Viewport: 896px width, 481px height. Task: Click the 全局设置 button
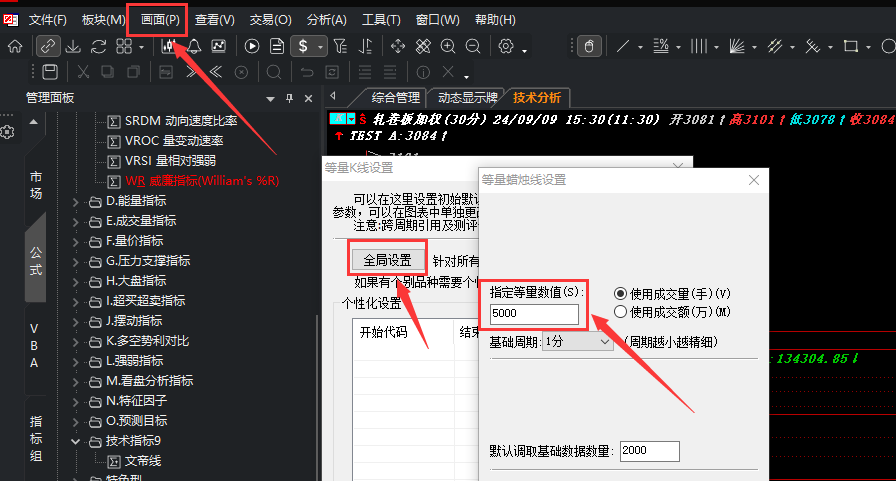[x=387, y=260]
